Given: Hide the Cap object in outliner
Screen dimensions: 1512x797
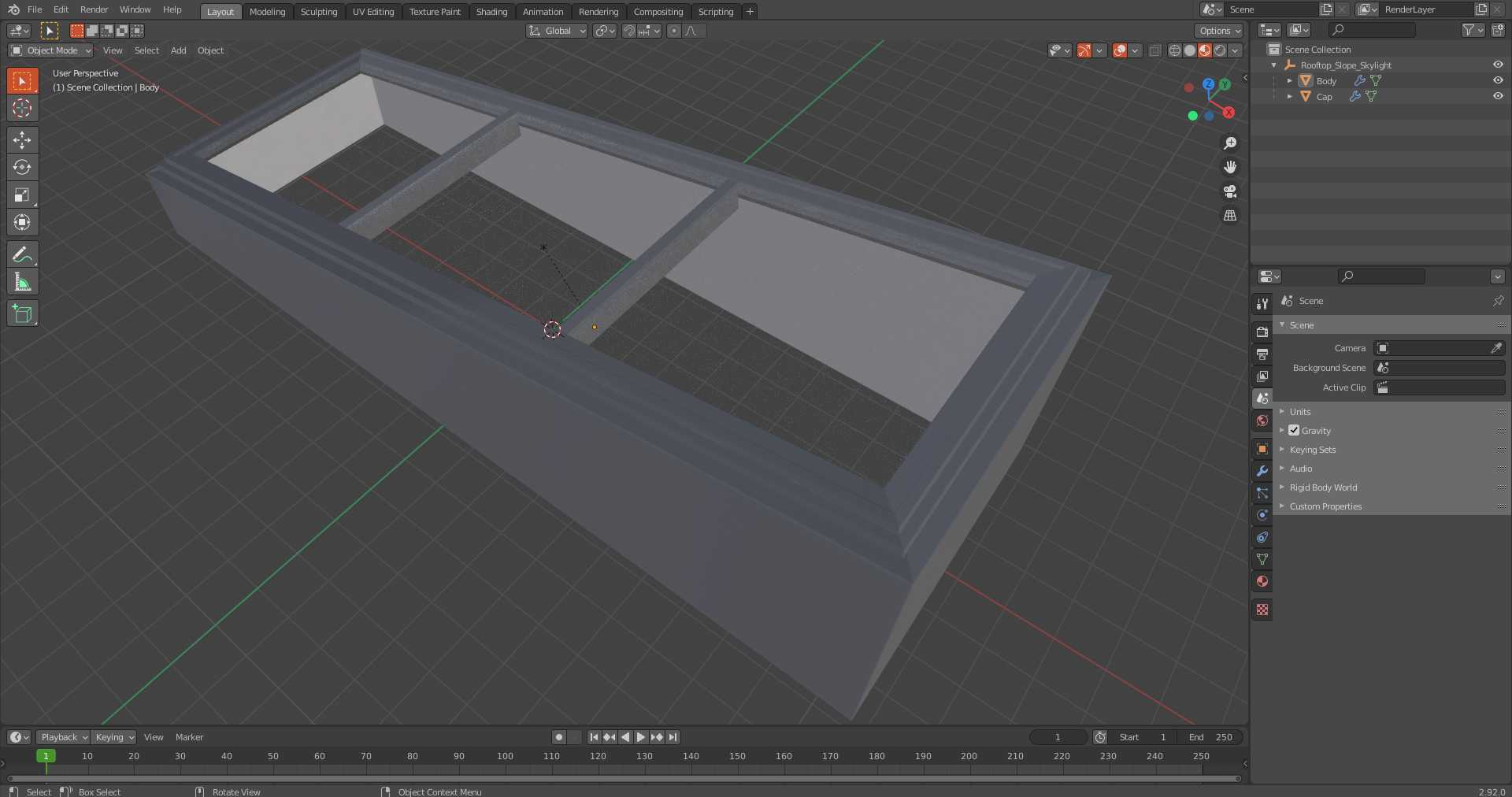Looking at the screenshot, I should pyautogui.click(x=1498, y=96).
